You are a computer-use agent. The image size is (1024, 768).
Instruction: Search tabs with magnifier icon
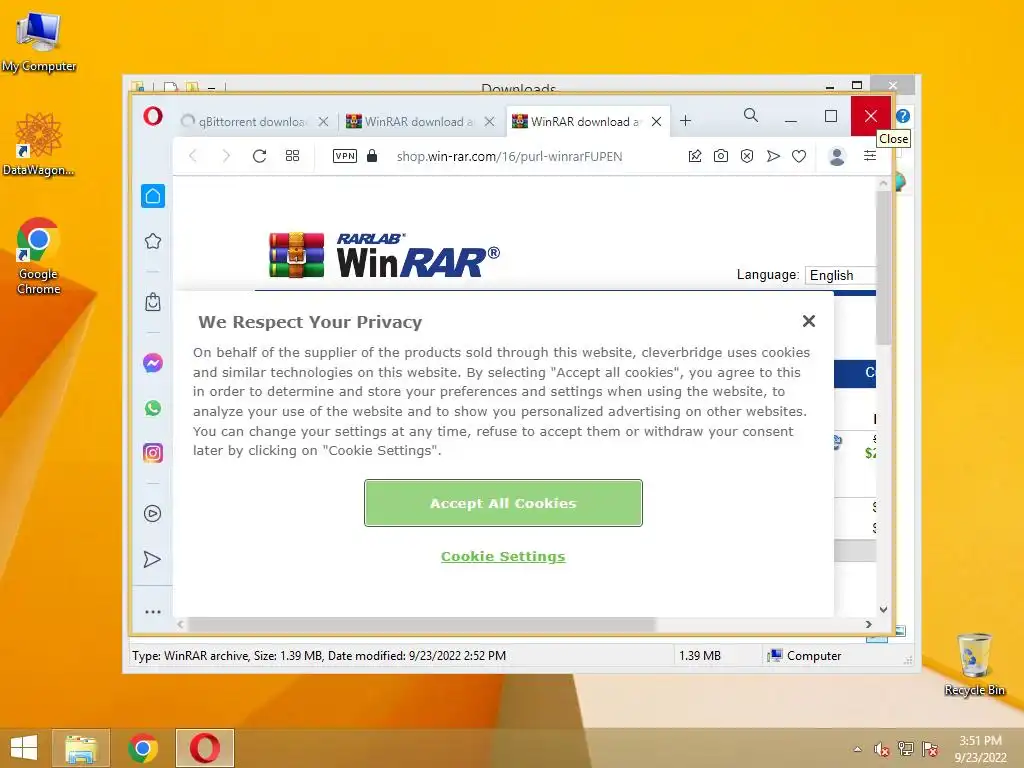(751, 116)
